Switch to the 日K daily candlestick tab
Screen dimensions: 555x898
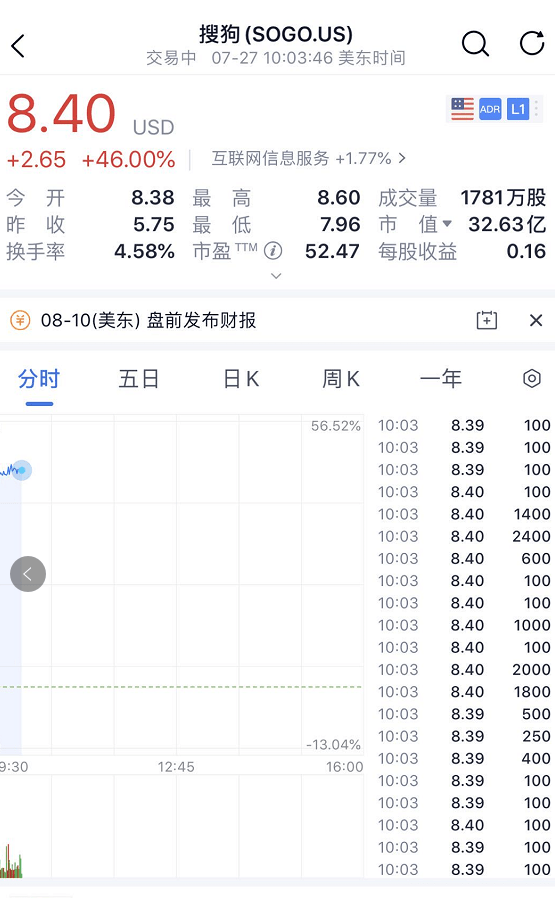click(241, 379)
